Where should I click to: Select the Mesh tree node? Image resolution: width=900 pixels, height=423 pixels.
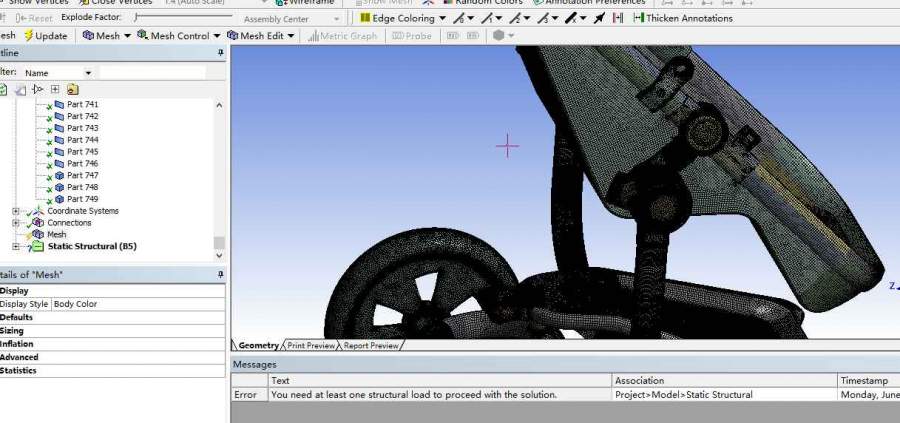click(x=56, y=235)
